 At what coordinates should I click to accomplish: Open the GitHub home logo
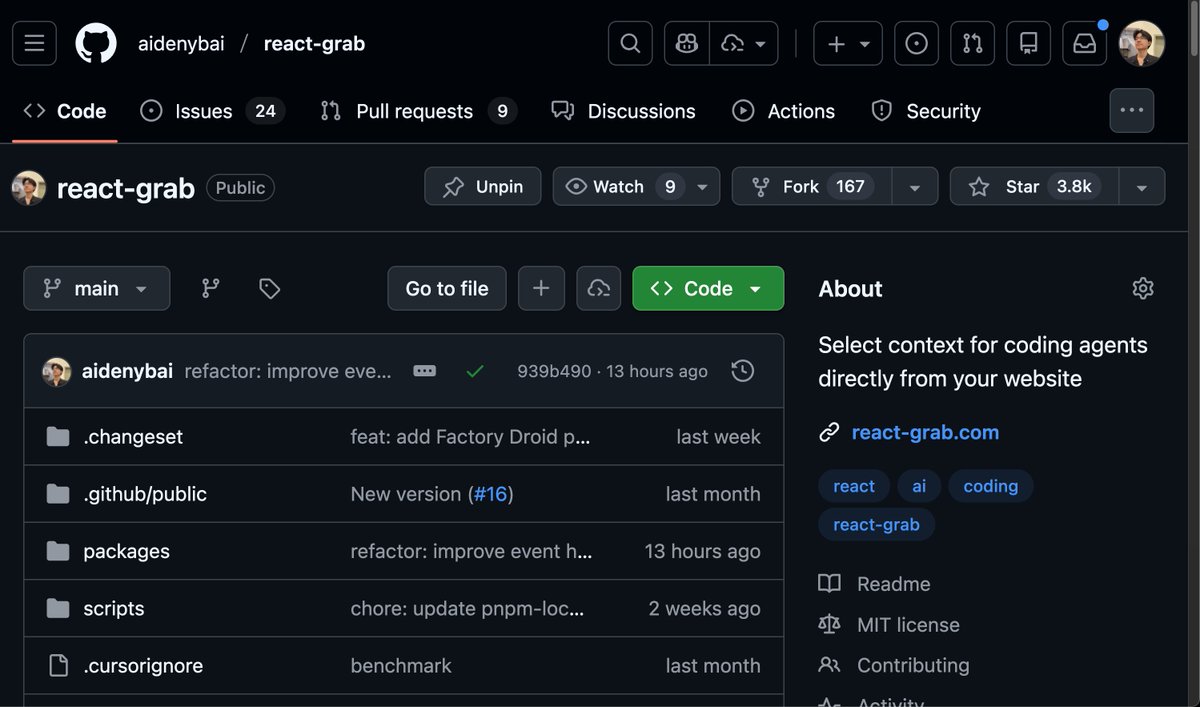coord(95,43)
